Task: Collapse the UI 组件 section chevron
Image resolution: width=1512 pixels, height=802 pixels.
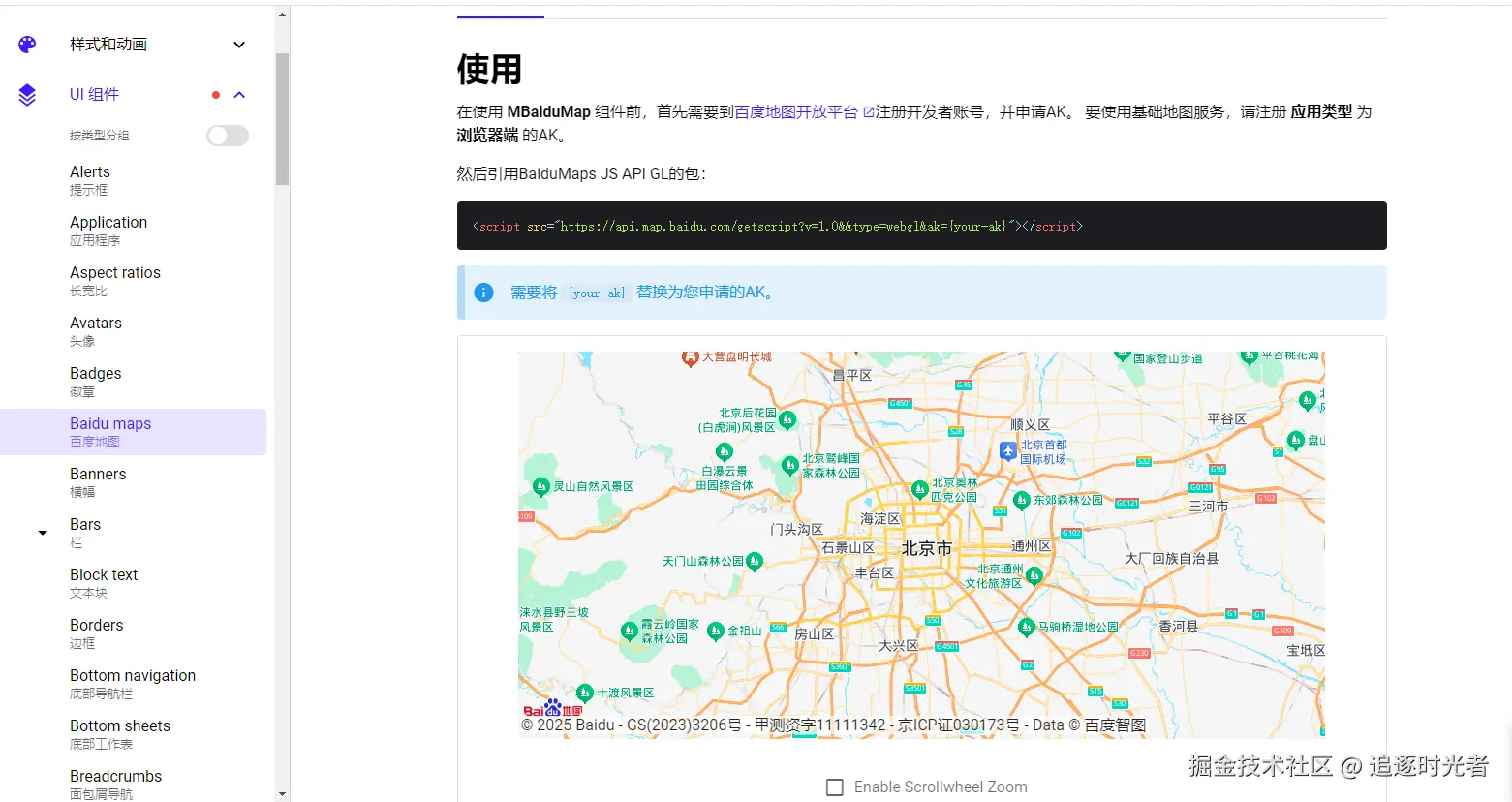Action: click(x=239, y=95)
